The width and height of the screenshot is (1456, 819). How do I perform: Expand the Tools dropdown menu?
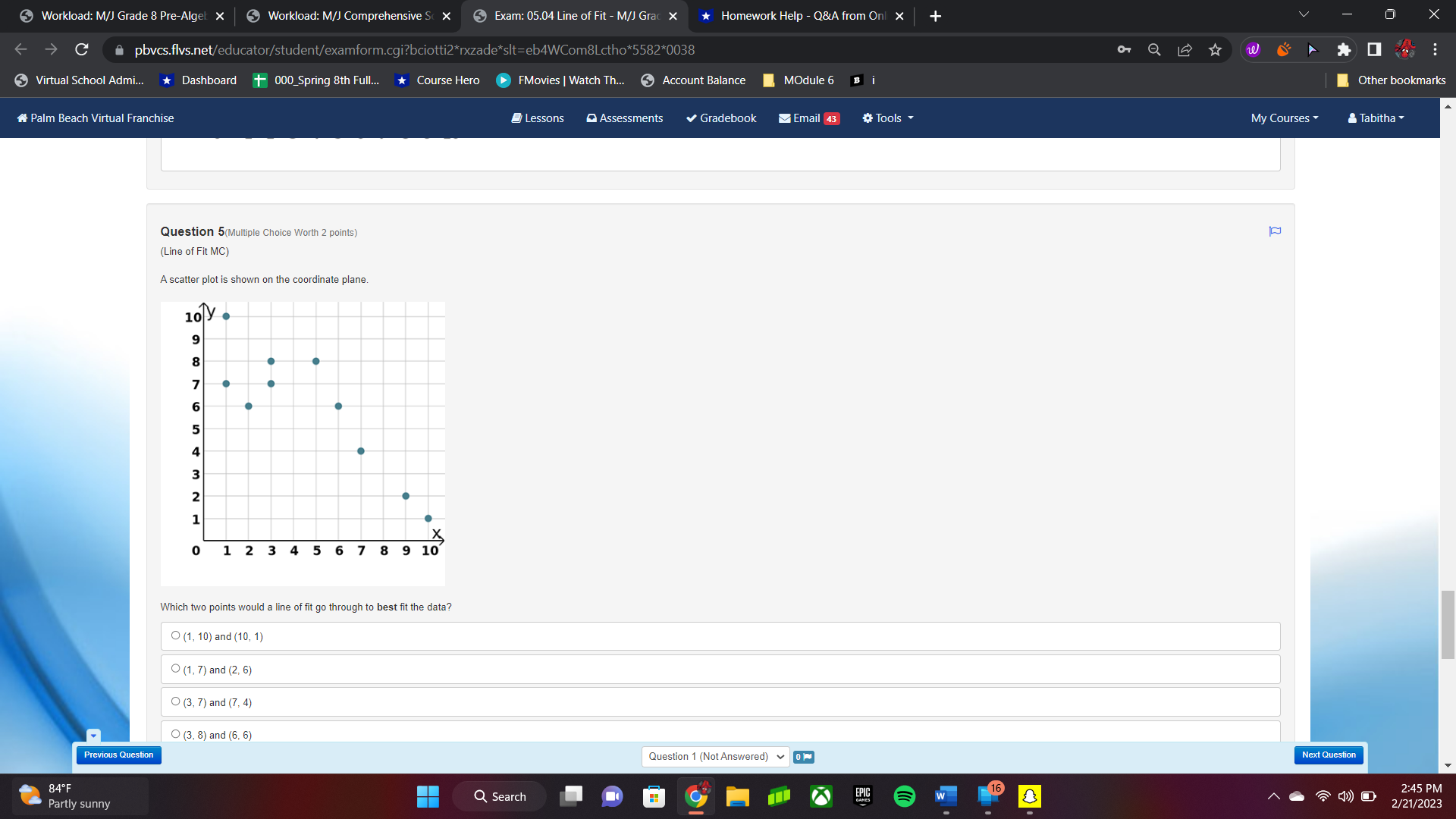coord(887,118)
